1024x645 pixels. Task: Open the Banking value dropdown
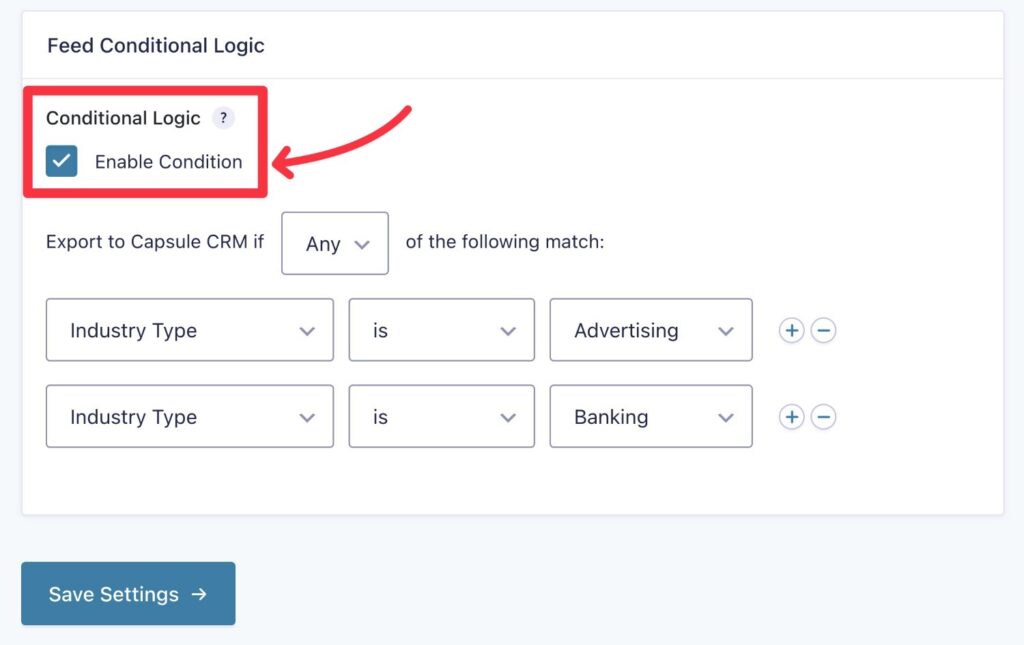(650, 417)
